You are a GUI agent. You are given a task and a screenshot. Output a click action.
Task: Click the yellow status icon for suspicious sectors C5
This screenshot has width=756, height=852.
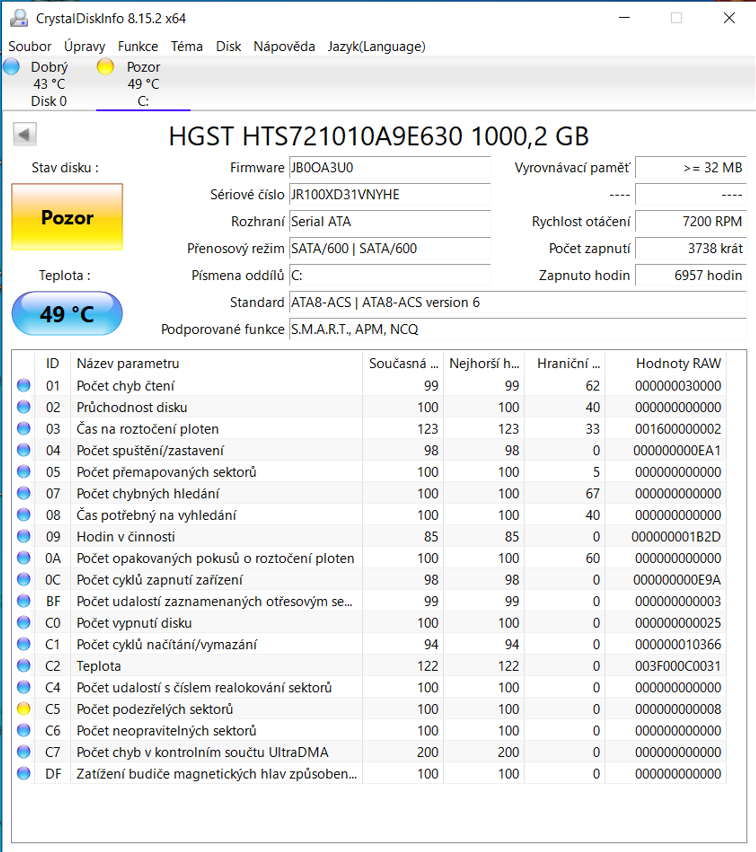pos(24,709)
